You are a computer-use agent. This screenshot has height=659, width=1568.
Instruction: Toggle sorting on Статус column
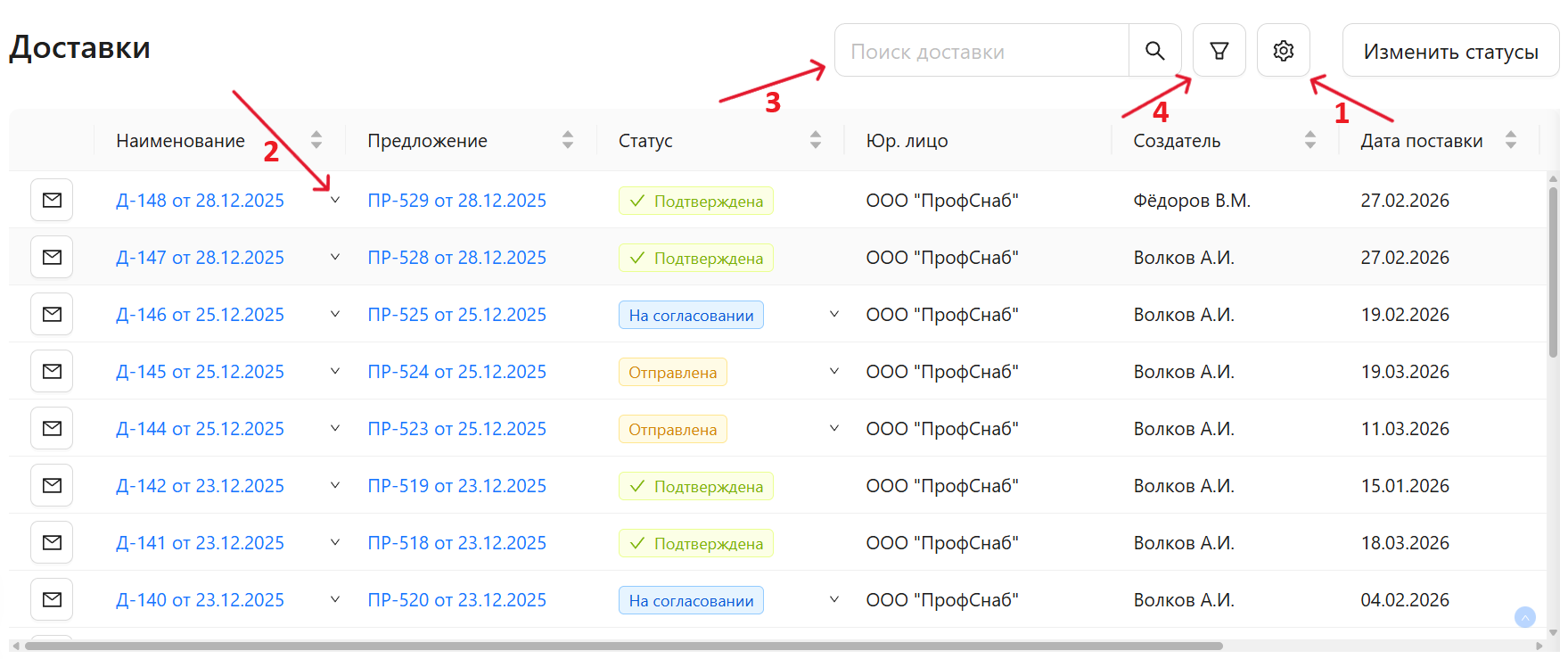tap(815, 140)
